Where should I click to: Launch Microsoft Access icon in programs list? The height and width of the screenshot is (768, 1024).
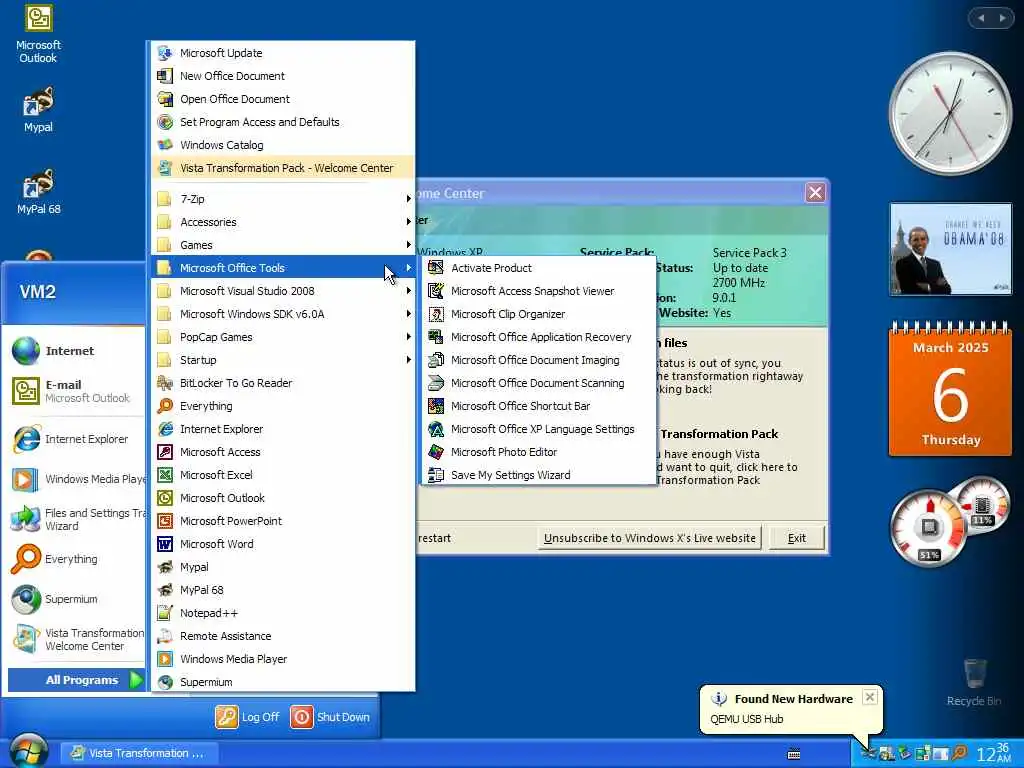pos(165,452)
